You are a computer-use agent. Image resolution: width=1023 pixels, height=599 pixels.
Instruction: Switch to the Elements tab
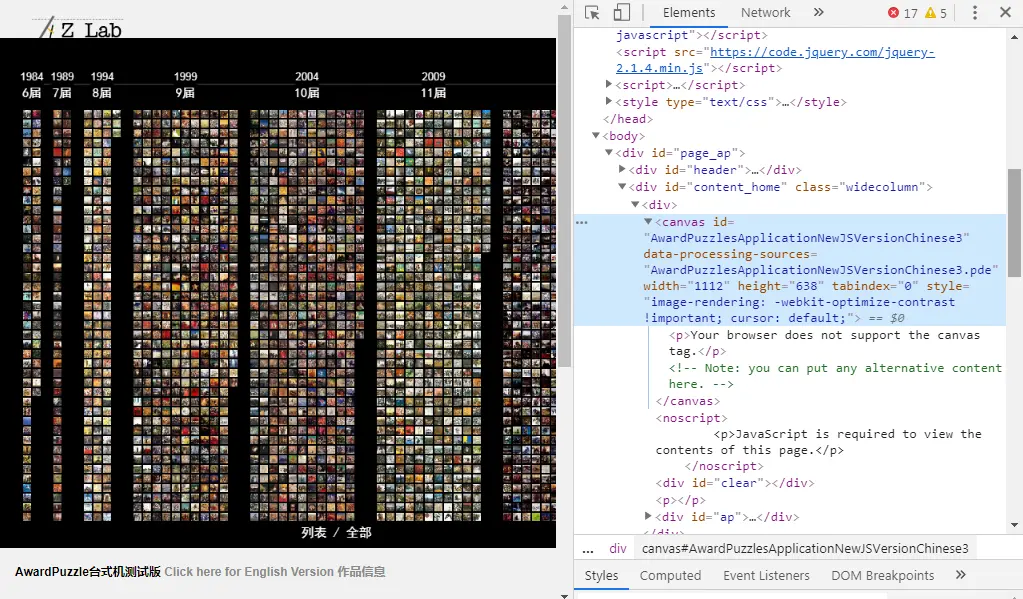689,12
